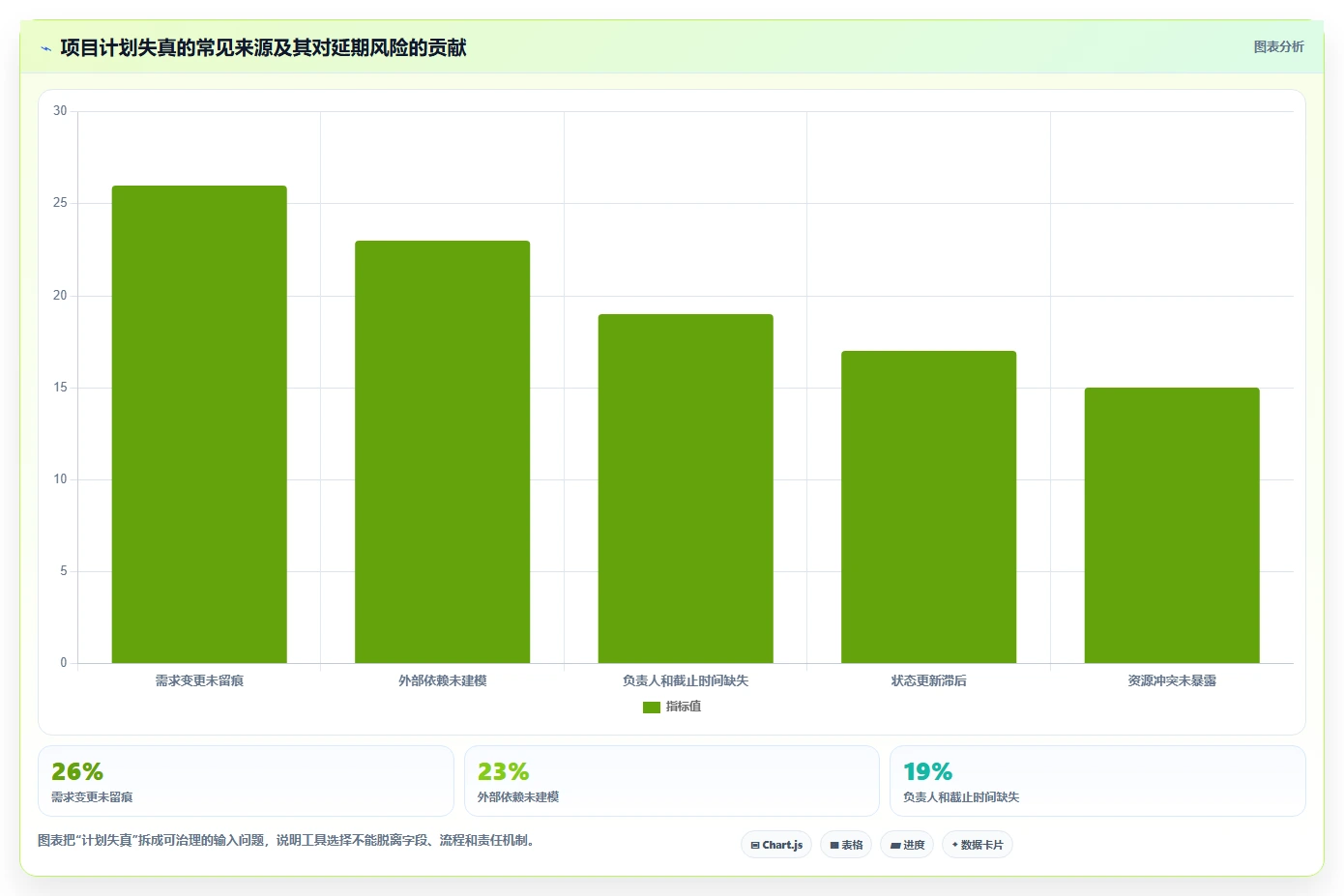Screen dimensions: 1344x896
Task: Click the y-axis value 30
Action: (x=60, y=111)
